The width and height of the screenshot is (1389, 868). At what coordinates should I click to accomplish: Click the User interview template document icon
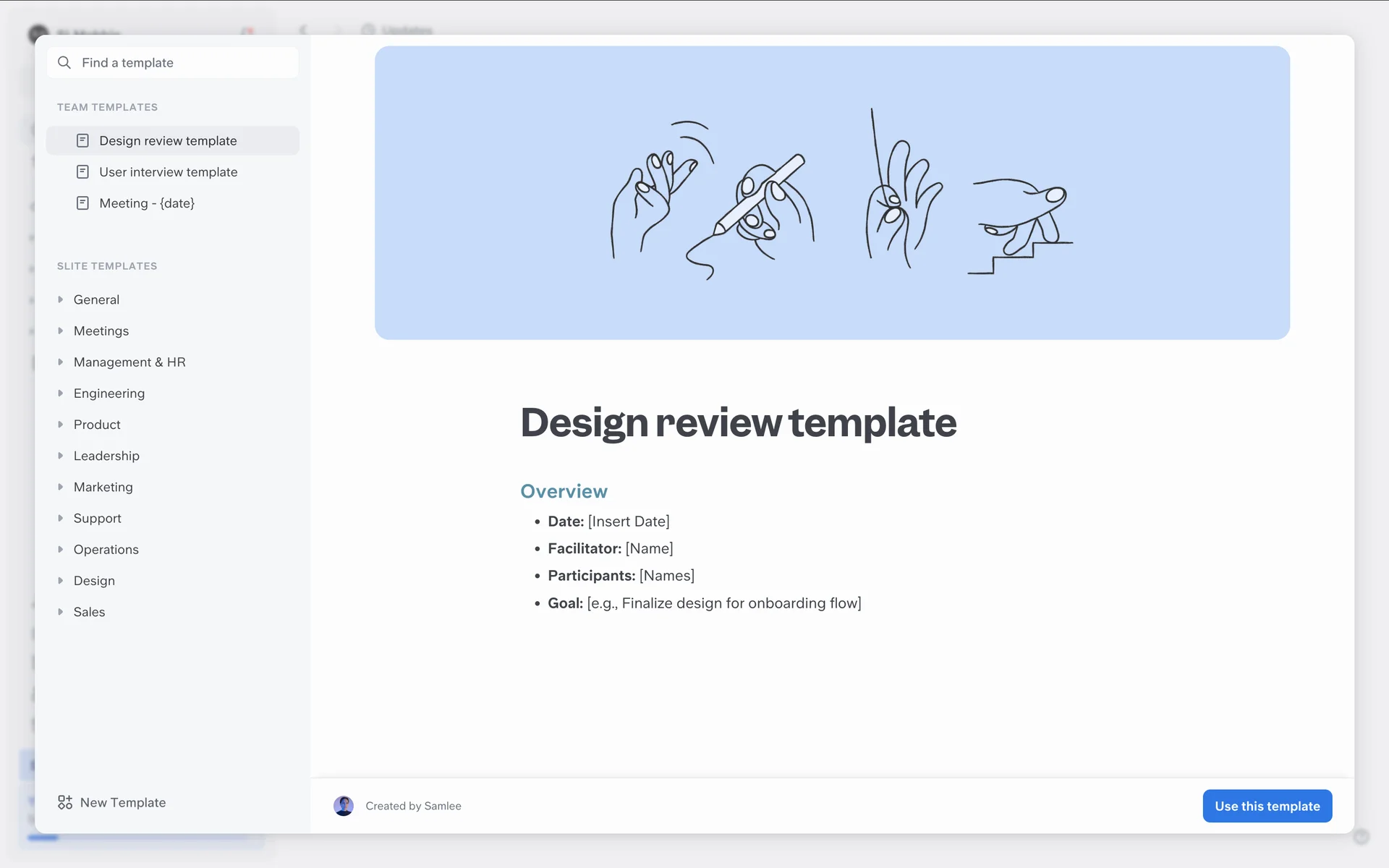tap(82, 172)
